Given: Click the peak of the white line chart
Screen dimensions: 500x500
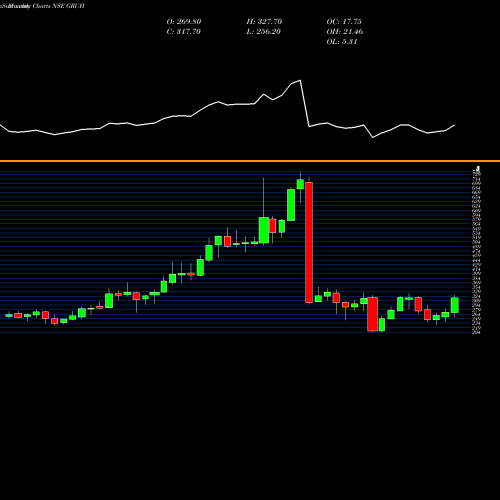Looking at the screenshot, I should coord(300,80).
